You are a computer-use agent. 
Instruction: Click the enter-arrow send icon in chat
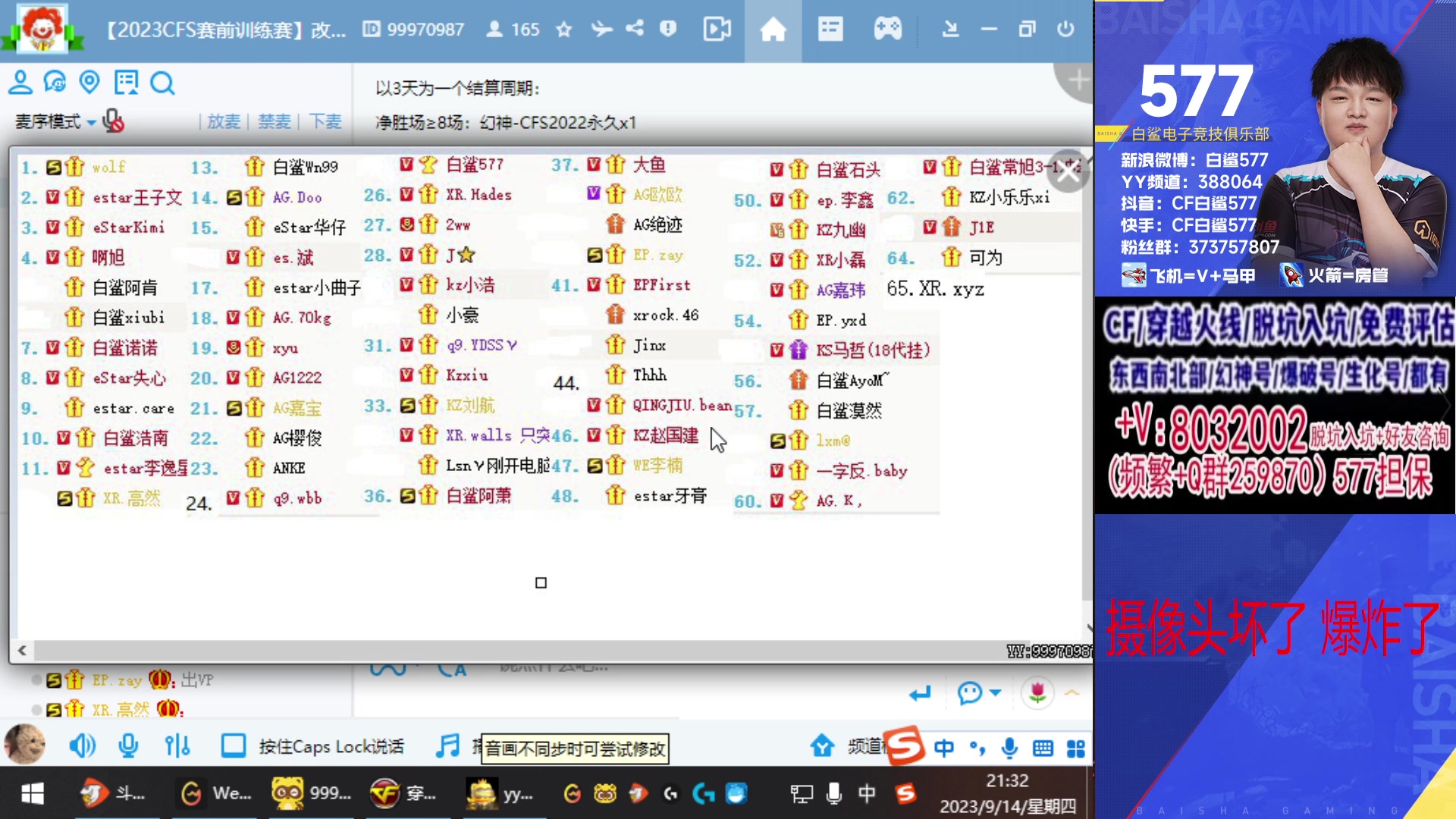[x=920, y=693]
